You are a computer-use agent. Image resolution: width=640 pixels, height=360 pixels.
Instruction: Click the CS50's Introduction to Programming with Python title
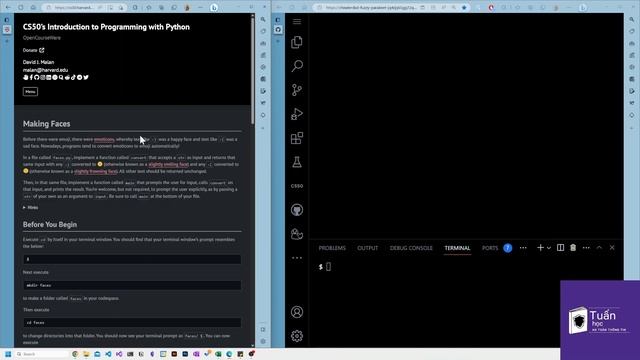(x=106, y=27)
